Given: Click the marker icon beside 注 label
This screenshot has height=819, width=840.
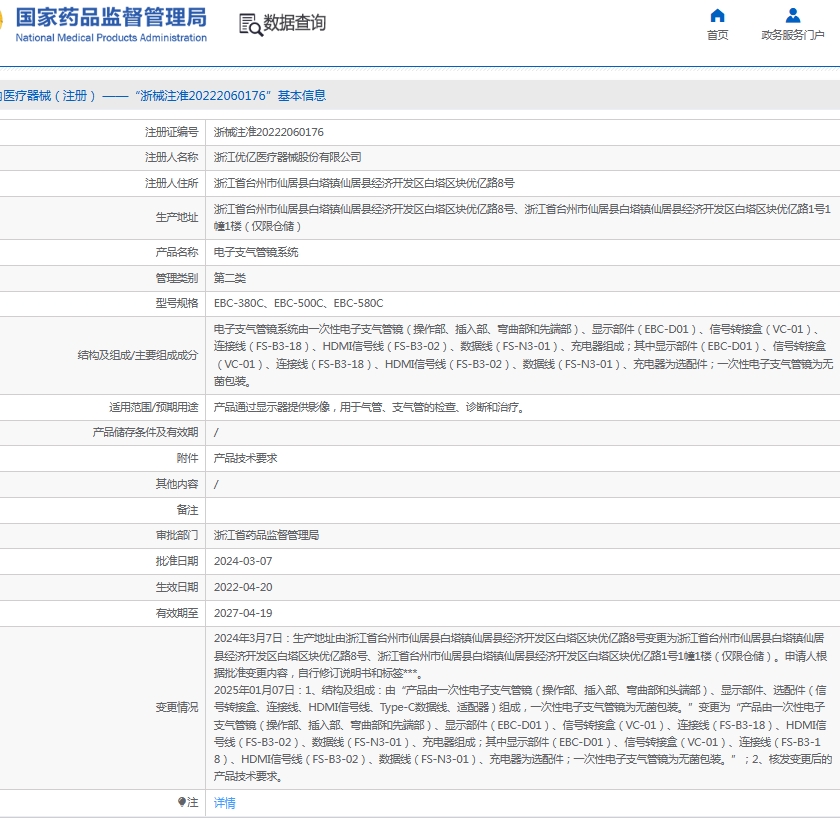Looking at the screenshot, I should pos(182,802).
